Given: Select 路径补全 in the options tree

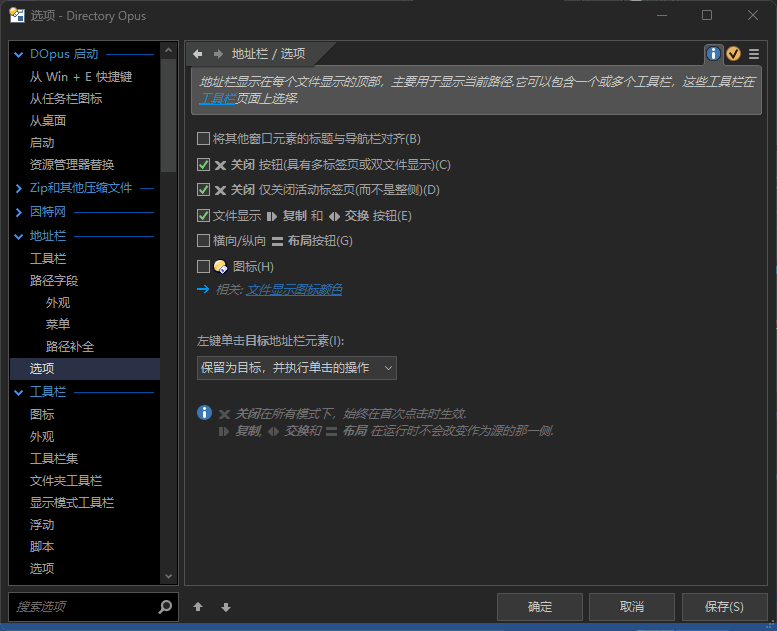Looking at the screenshot, I should pos(69,346).
